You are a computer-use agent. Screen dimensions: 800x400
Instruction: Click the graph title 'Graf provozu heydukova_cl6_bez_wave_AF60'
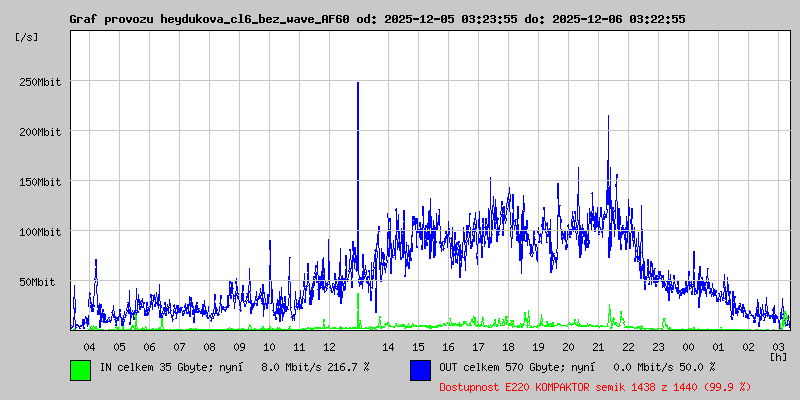pyautogui.click(x=209, y=19)
